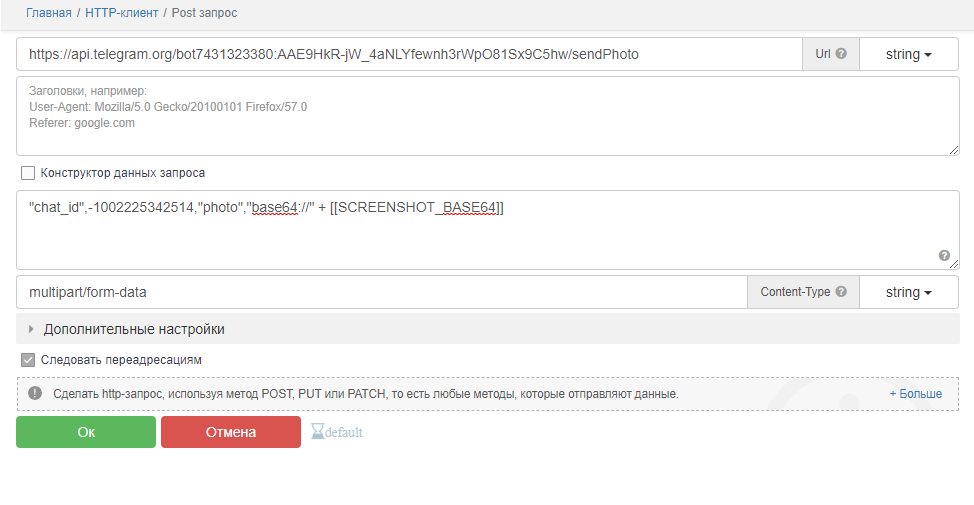Uncheck Следовать переадресациям checkbox

pos(28,360)
